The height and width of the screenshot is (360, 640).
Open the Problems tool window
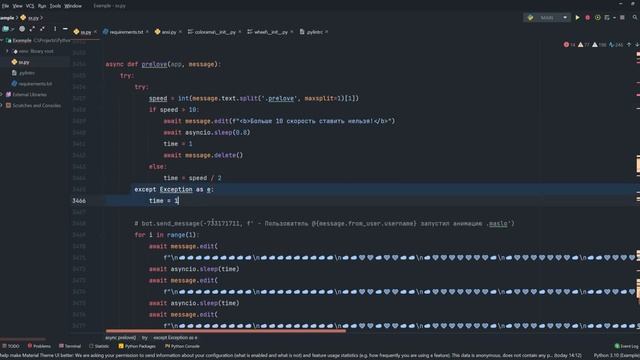(x=40, y=346)
